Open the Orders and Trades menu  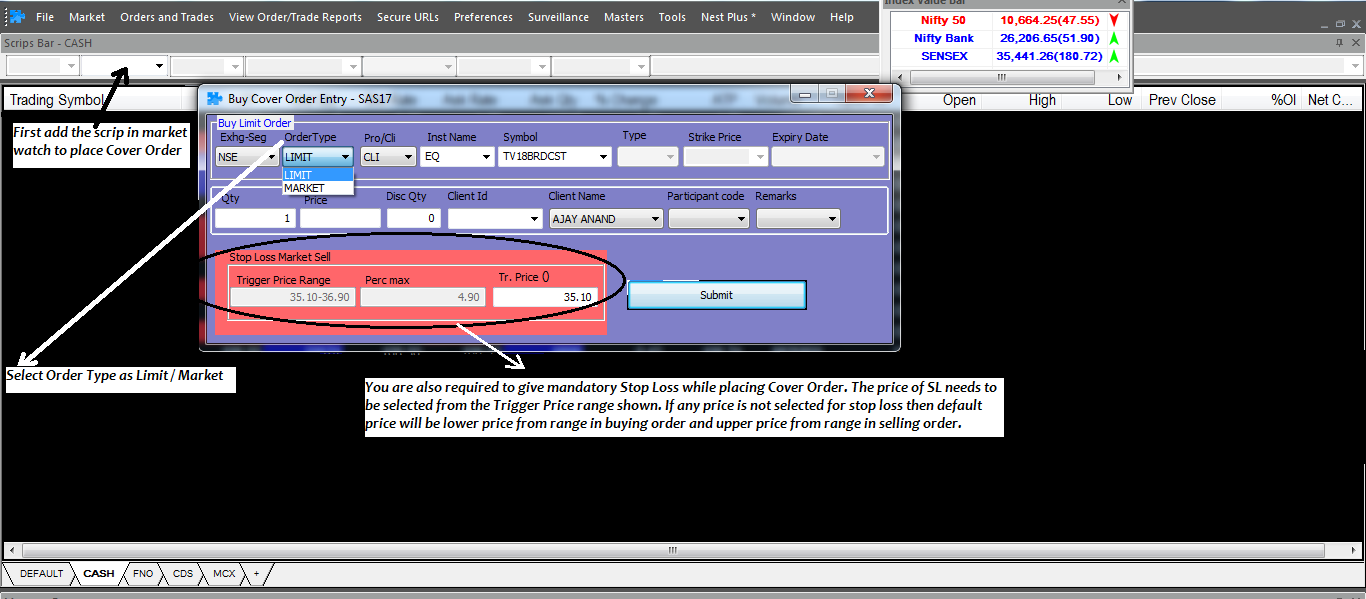pyautogui.click(x=166, y=17)
